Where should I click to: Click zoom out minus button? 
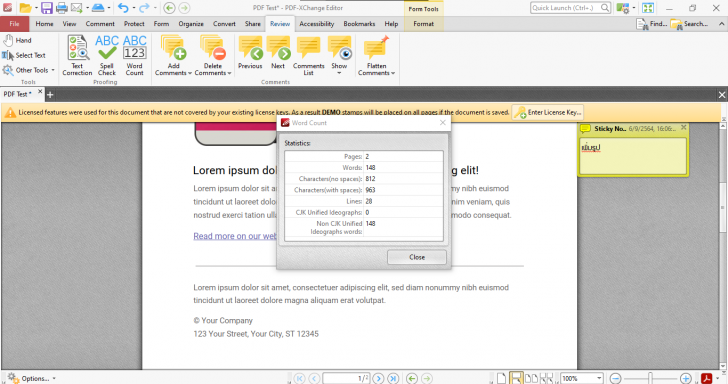click(616, 378)
